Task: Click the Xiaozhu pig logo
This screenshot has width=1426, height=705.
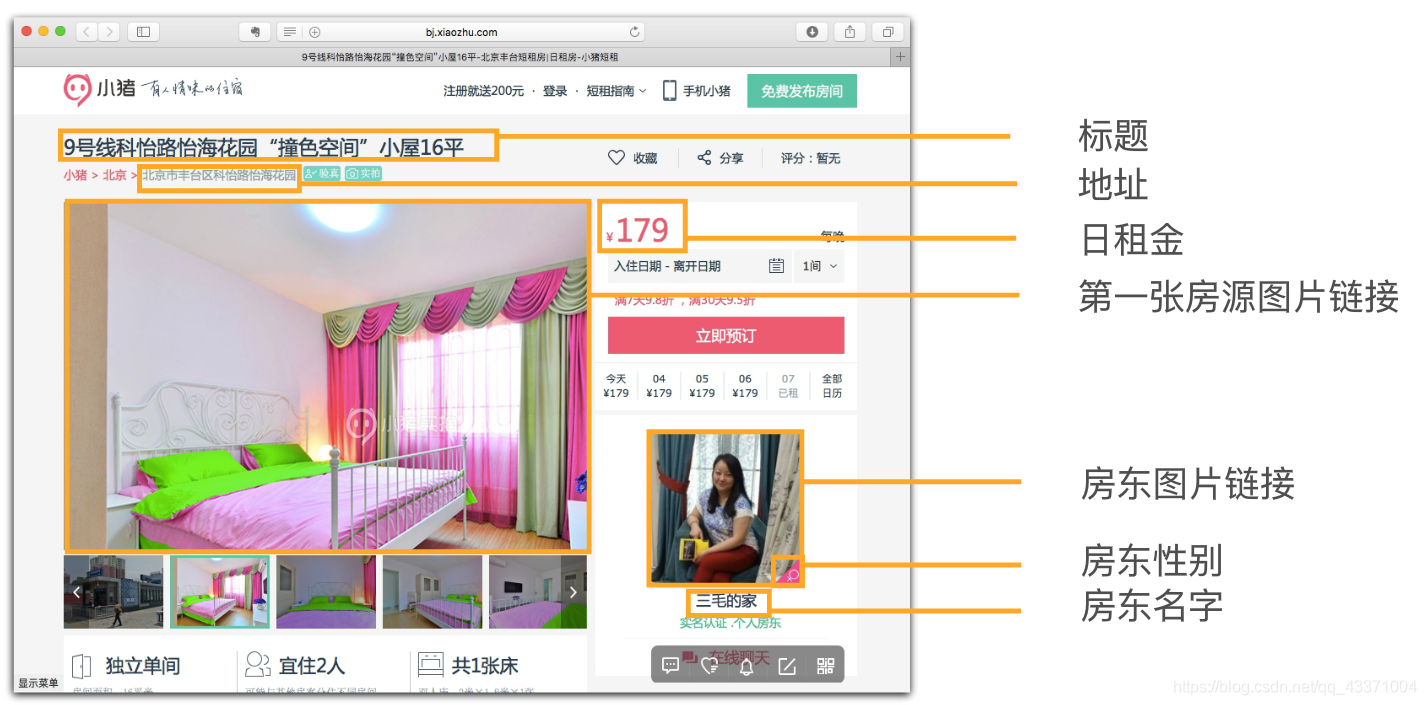Action: tap(78, 89)
